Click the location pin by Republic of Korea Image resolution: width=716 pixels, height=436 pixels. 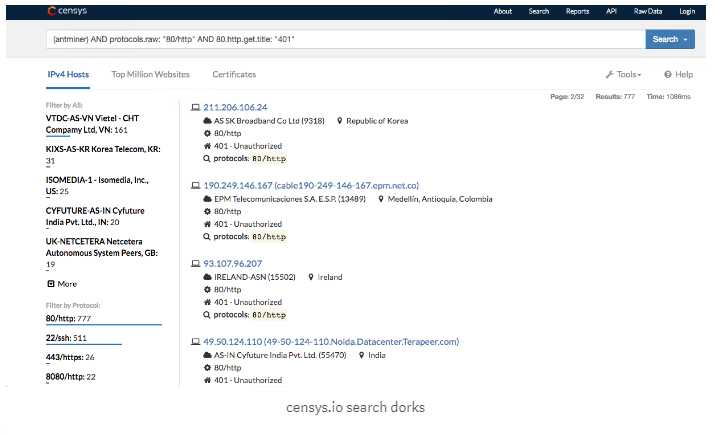pyautogui.click(x=339, y=121)
